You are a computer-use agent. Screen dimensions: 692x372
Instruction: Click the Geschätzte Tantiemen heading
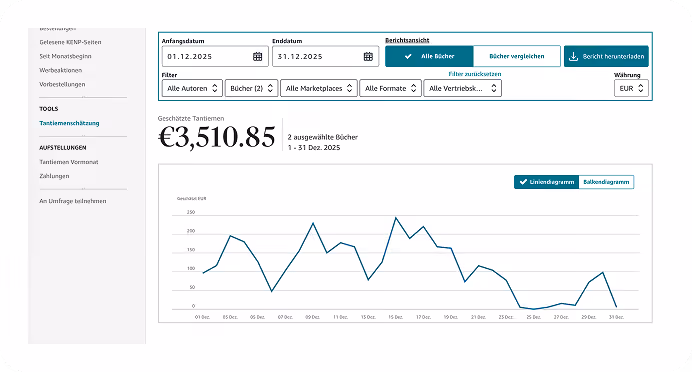191,118
